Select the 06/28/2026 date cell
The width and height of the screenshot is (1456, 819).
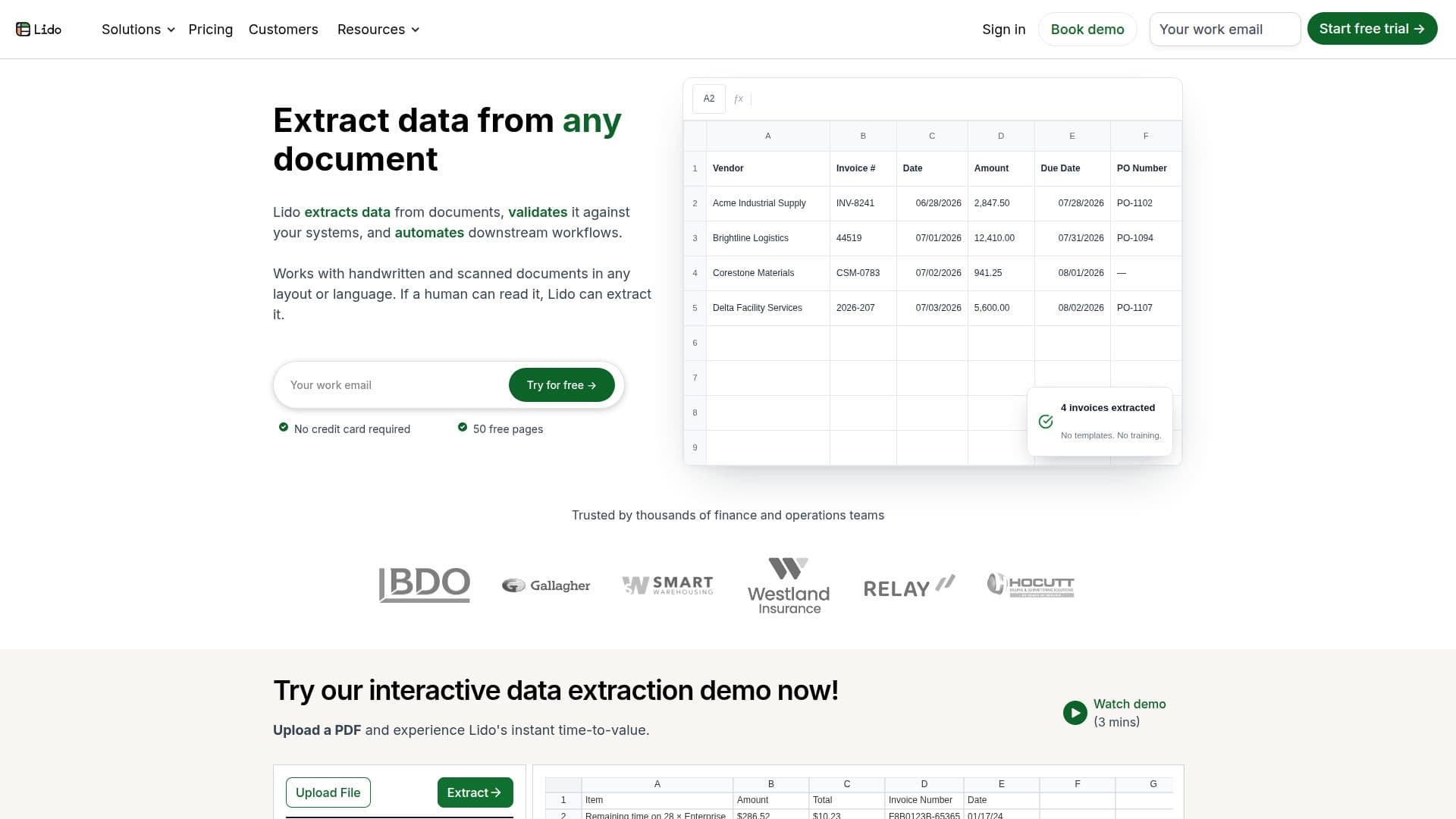(x=932, y=203)
